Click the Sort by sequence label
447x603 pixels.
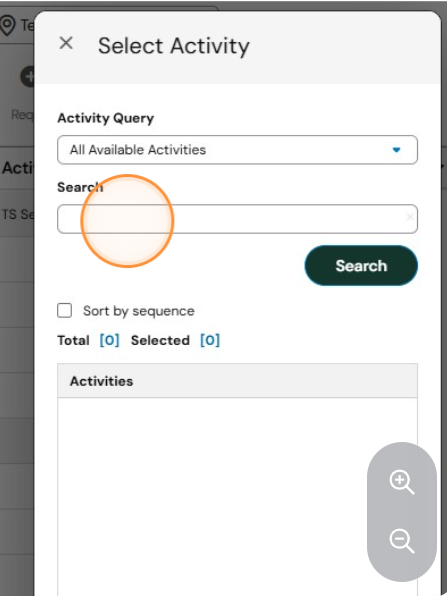tap(139, 311)
